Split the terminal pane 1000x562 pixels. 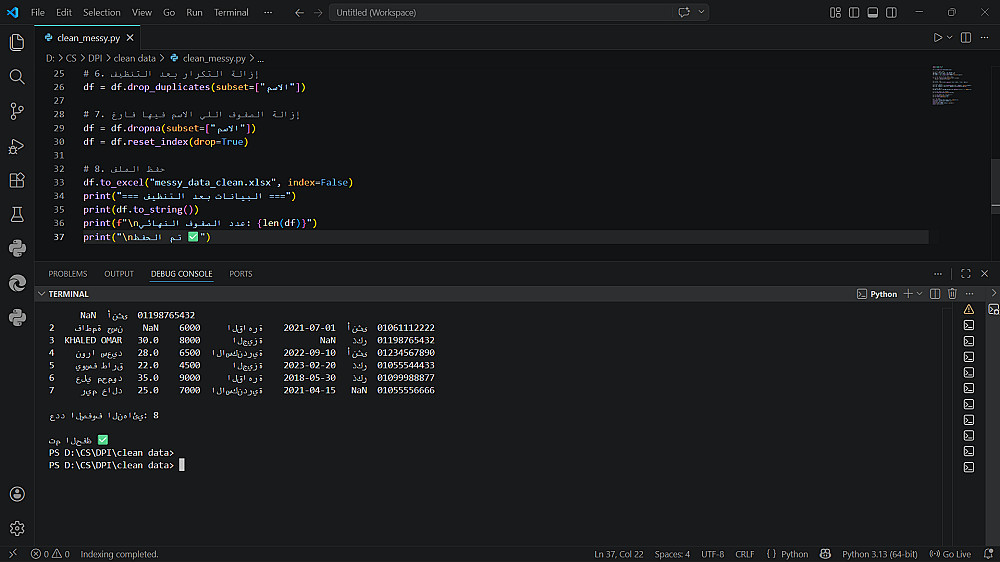pyautogui.click(x=935, y=294)
